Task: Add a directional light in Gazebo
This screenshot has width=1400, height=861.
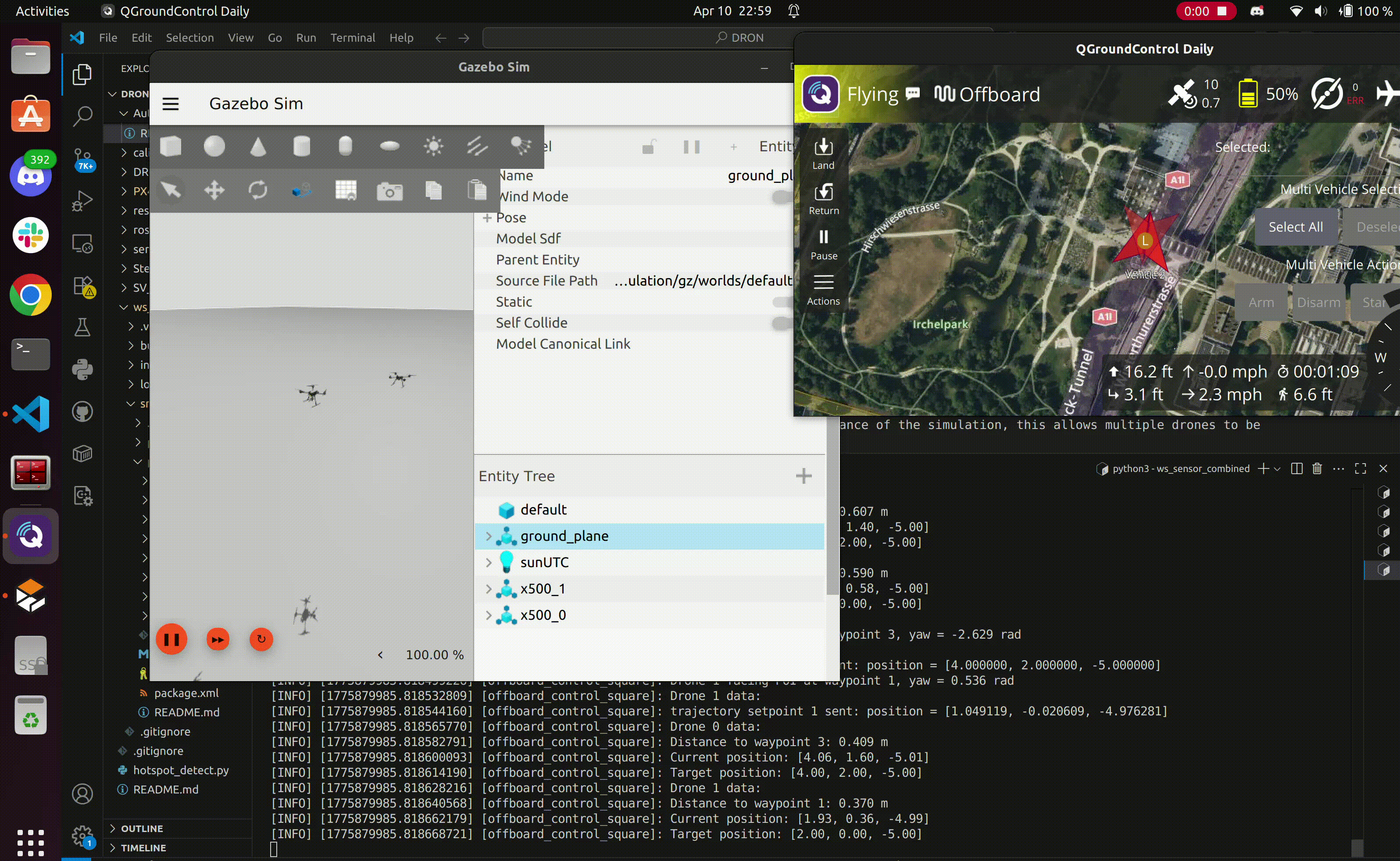Action: click(x=477, y=146)
